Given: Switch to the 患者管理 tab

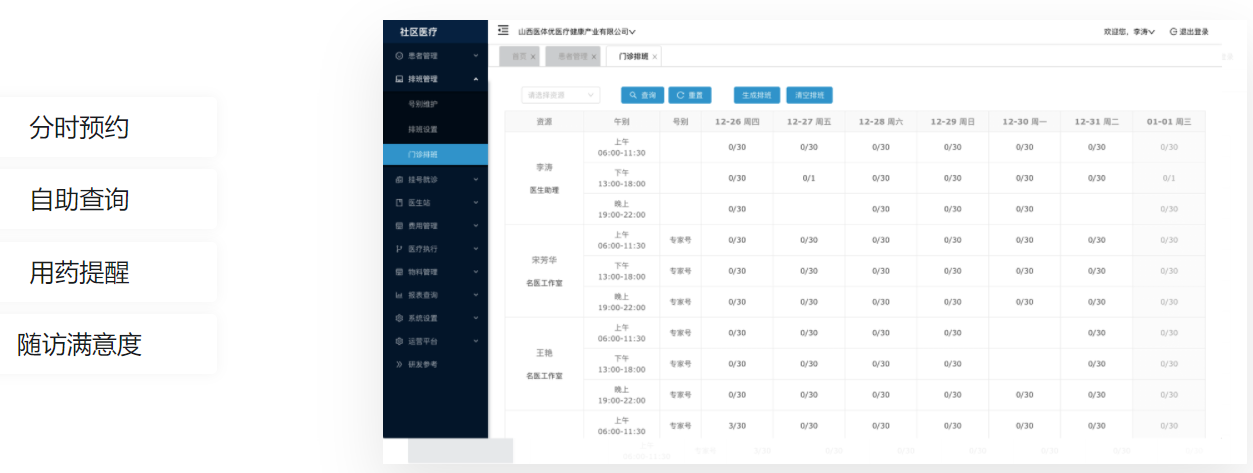Looking at the screenshot, I should (573, 57).
